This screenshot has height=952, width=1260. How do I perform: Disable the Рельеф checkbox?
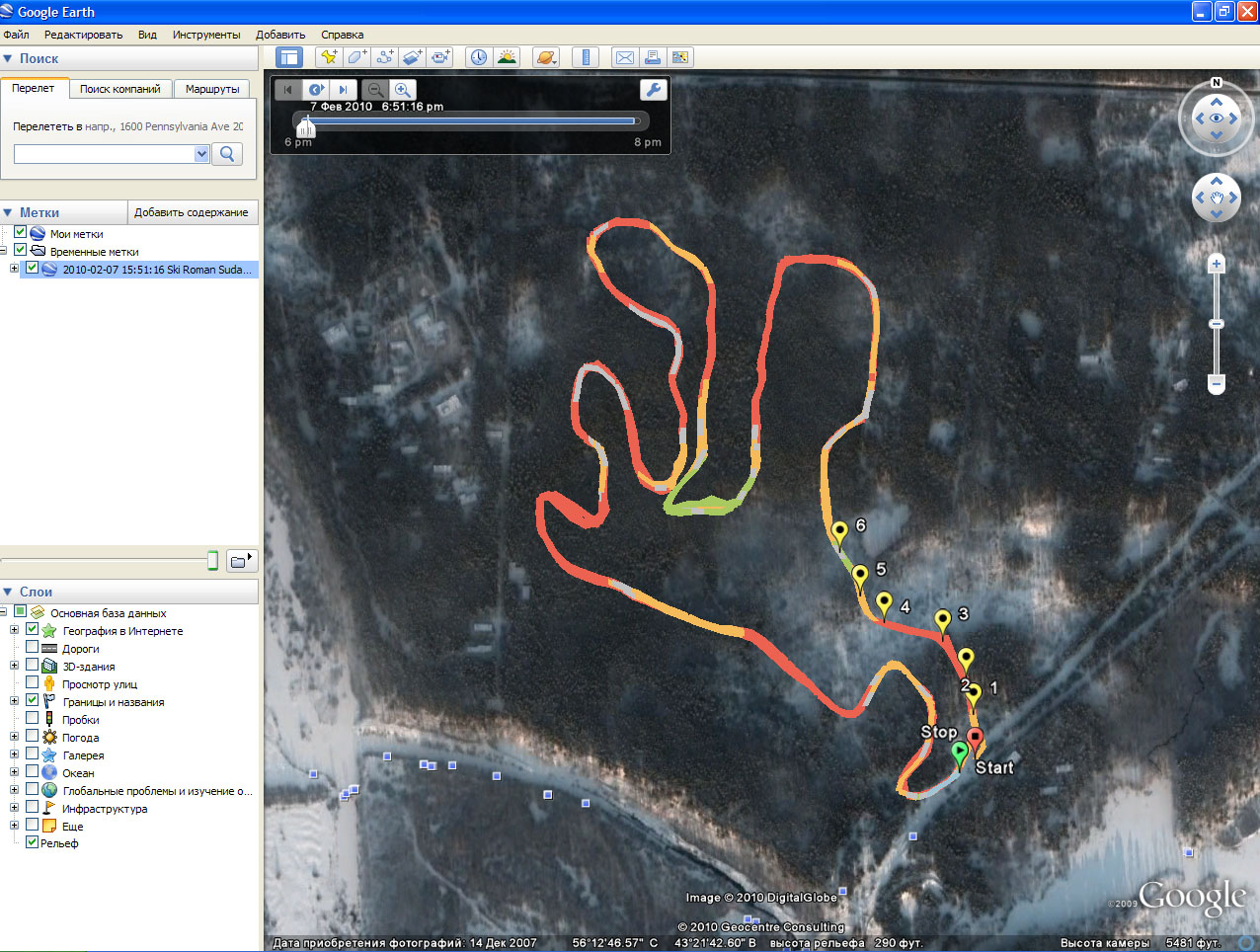[32, 842]
